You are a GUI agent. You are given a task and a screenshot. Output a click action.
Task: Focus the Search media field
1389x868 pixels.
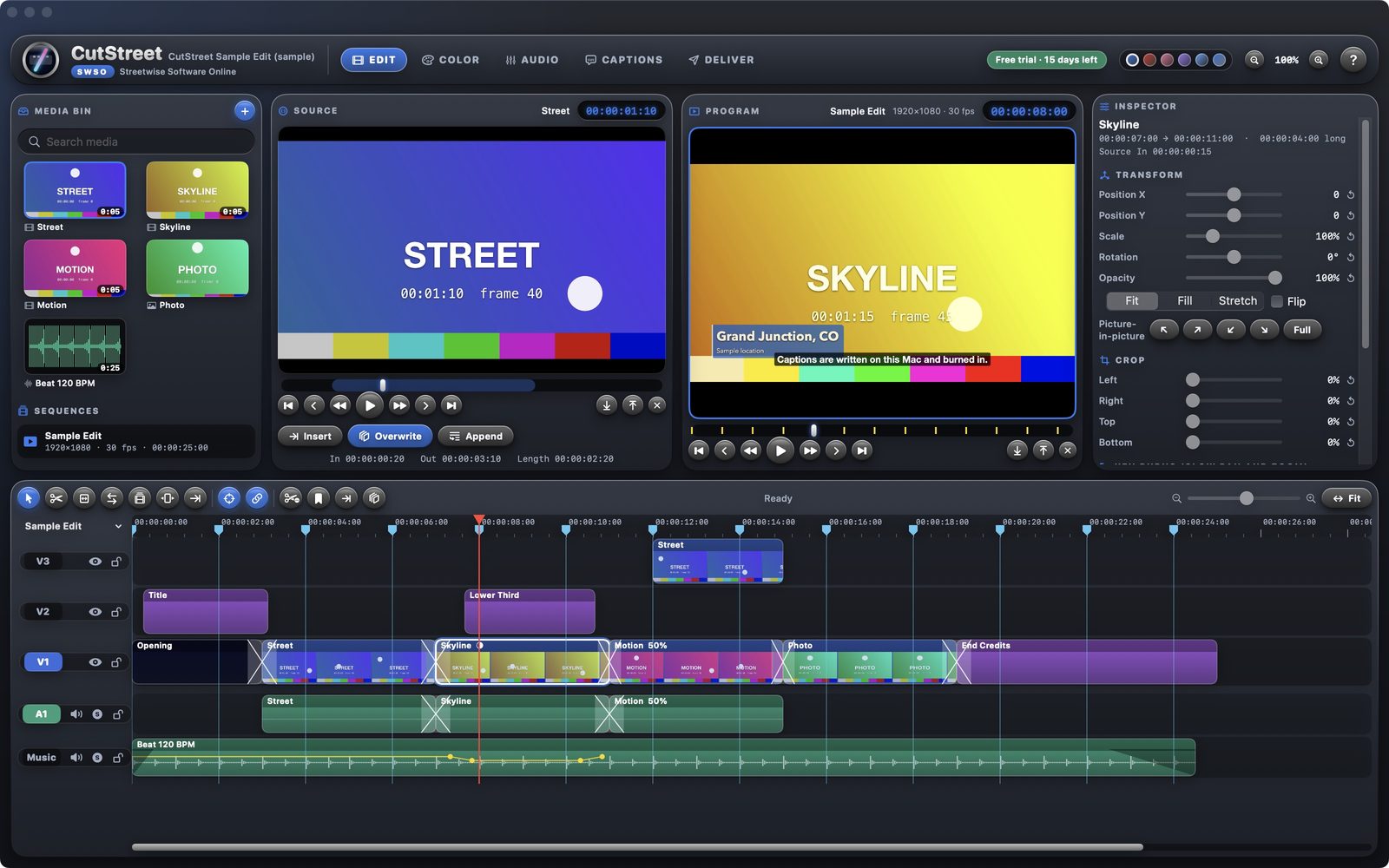point(136,141)
